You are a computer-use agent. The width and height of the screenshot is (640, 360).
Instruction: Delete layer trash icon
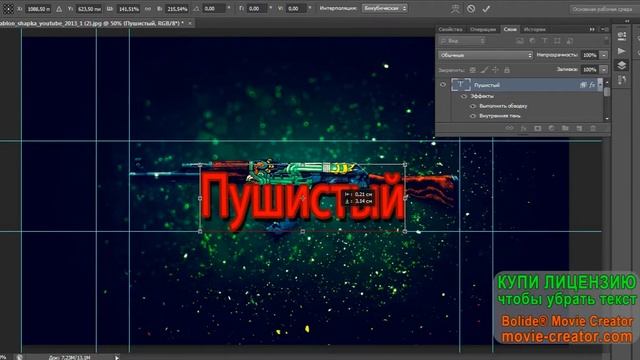click(593, 128)
